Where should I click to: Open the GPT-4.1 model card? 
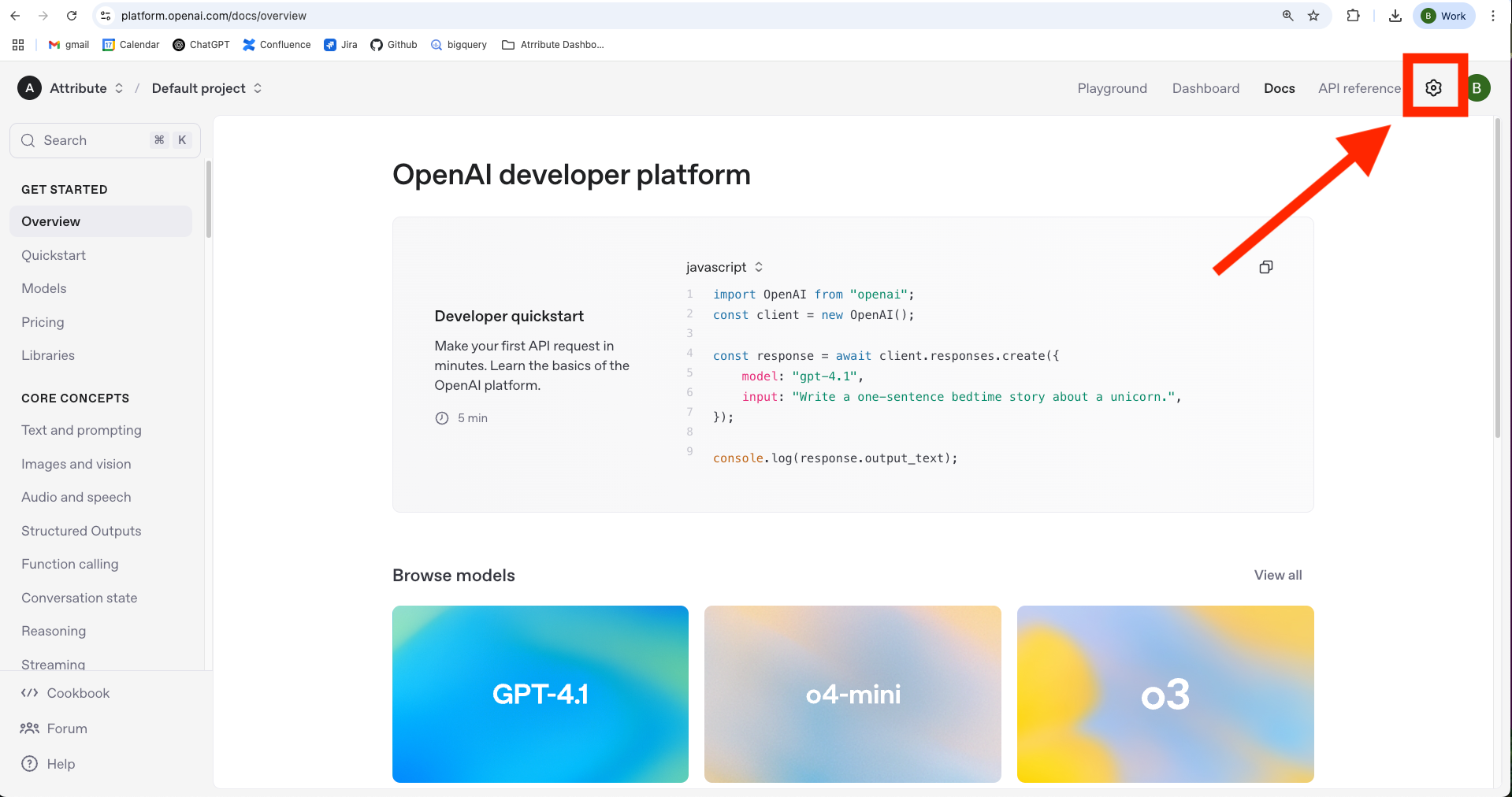coord(541,694)
